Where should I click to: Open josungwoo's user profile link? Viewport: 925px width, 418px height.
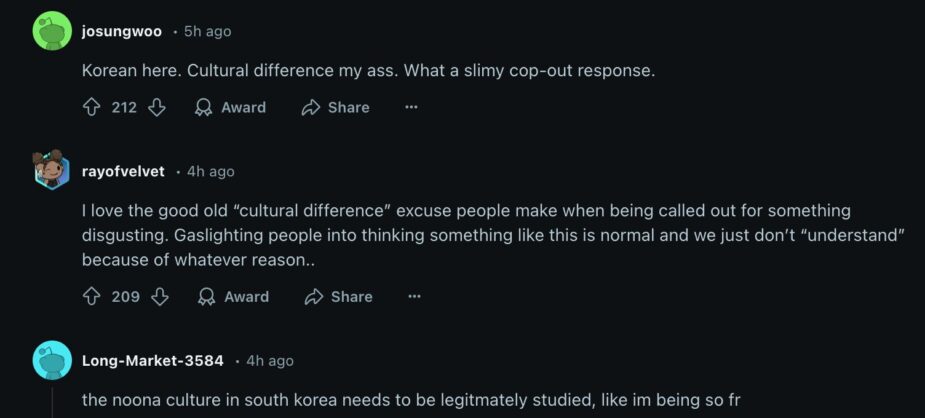point(121,31)
